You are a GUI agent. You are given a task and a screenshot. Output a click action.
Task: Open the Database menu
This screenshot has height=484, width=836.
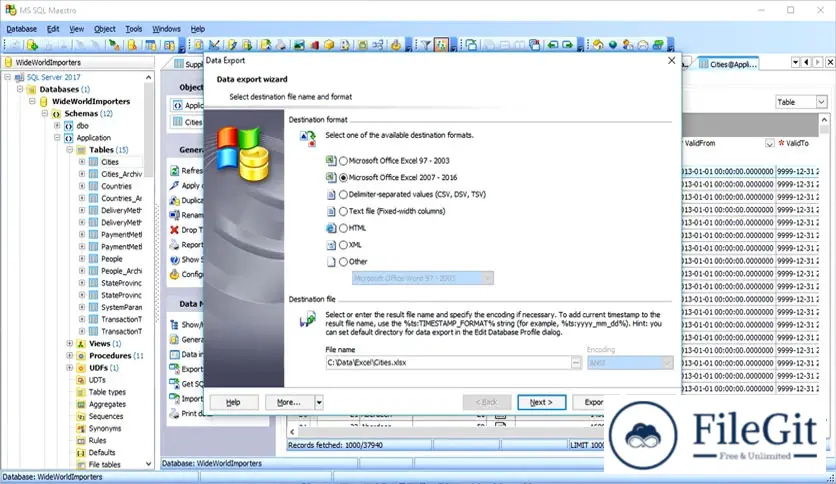pos(21,29)
